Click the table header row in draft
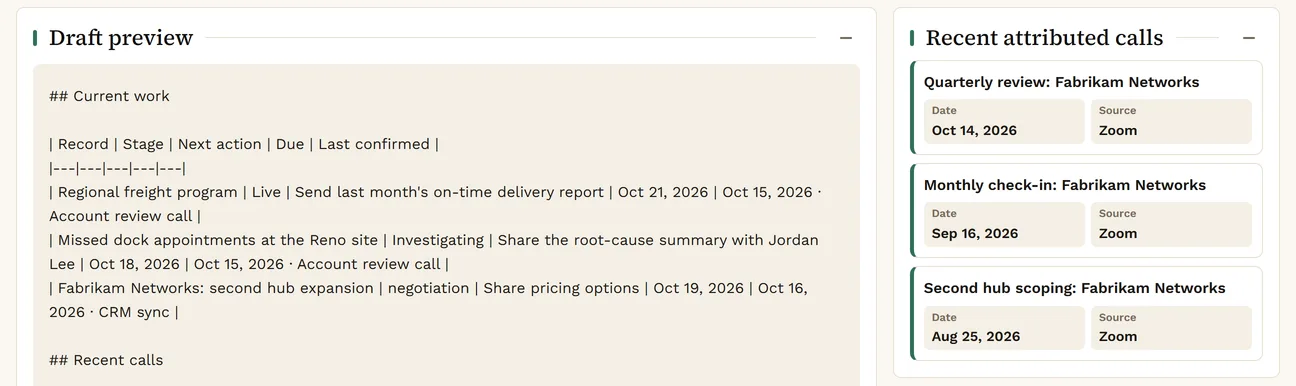The image size is (1296, 386). (244, 144)
